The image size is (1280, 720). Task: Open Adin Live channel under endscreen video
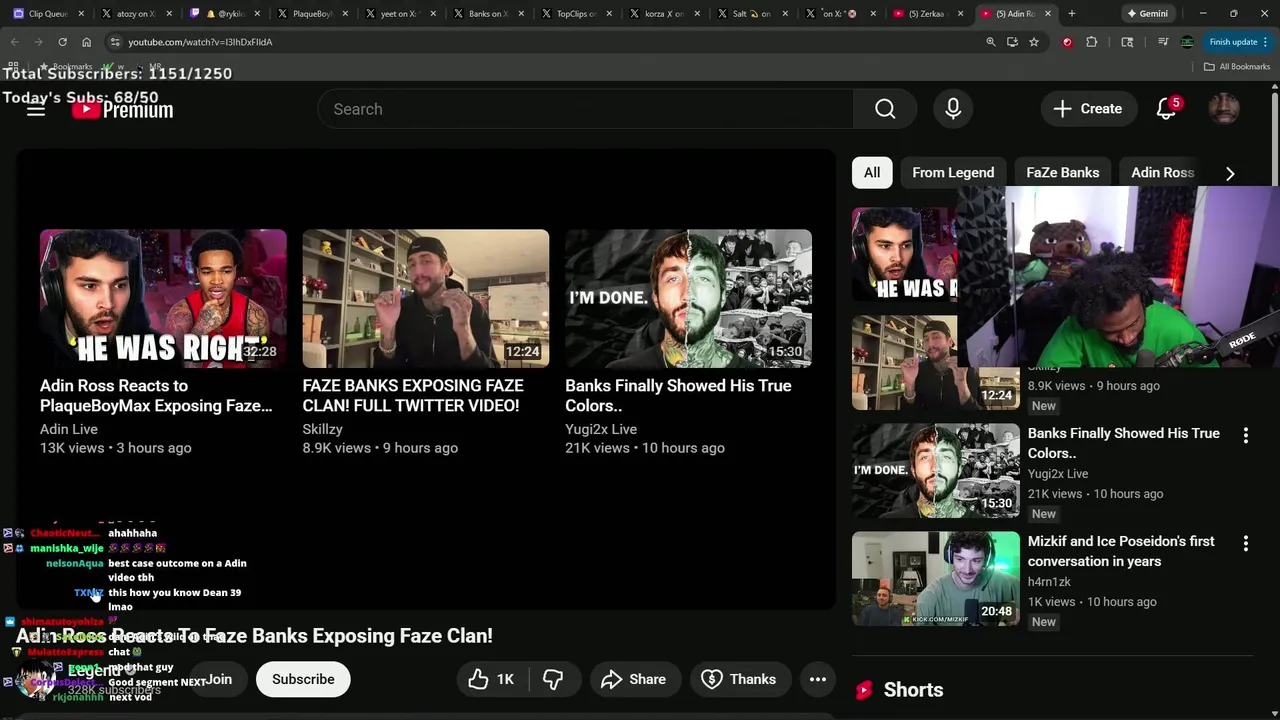click(69, 429)
